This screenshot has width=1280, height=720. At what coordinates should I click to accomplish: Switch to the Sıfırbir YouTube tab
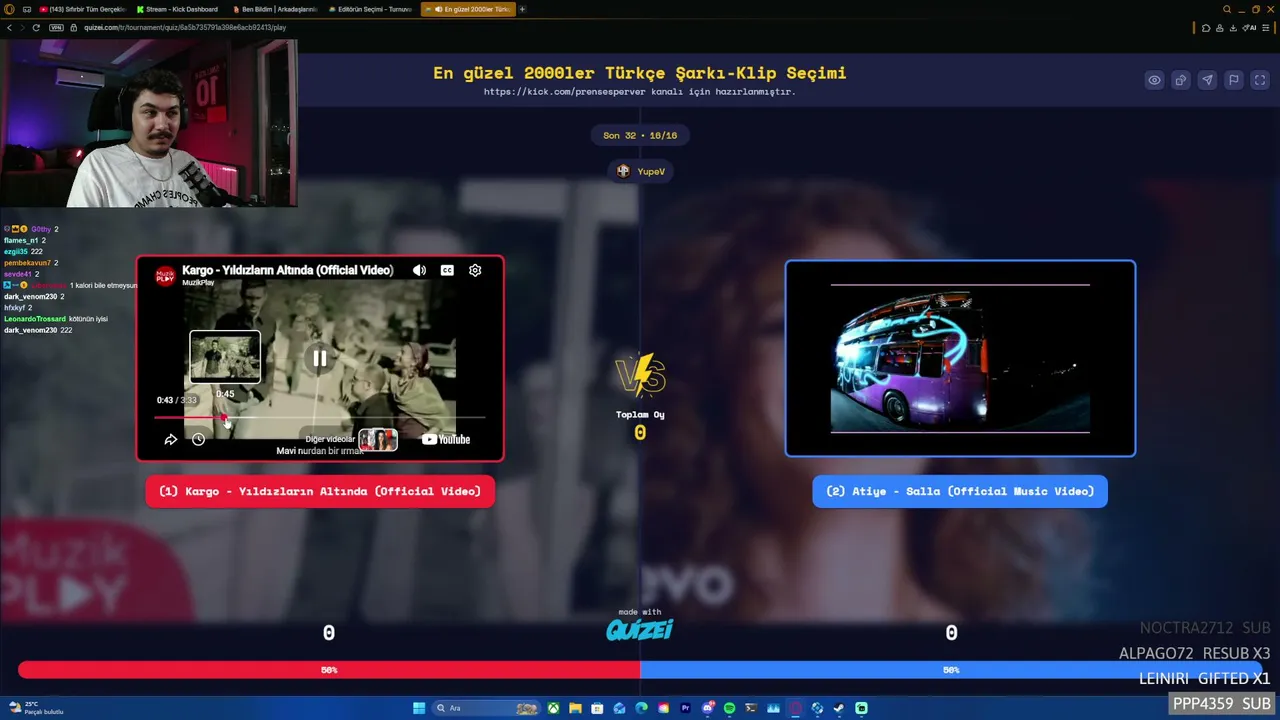(83, 9)
